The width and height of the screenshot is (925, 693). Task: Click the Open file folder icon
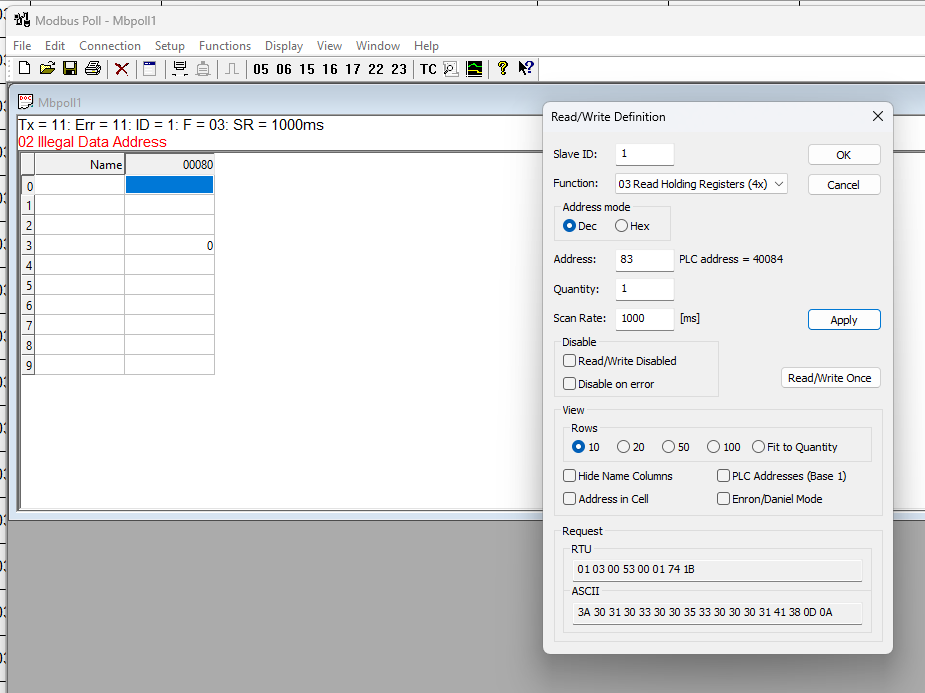tap(47, 69)
